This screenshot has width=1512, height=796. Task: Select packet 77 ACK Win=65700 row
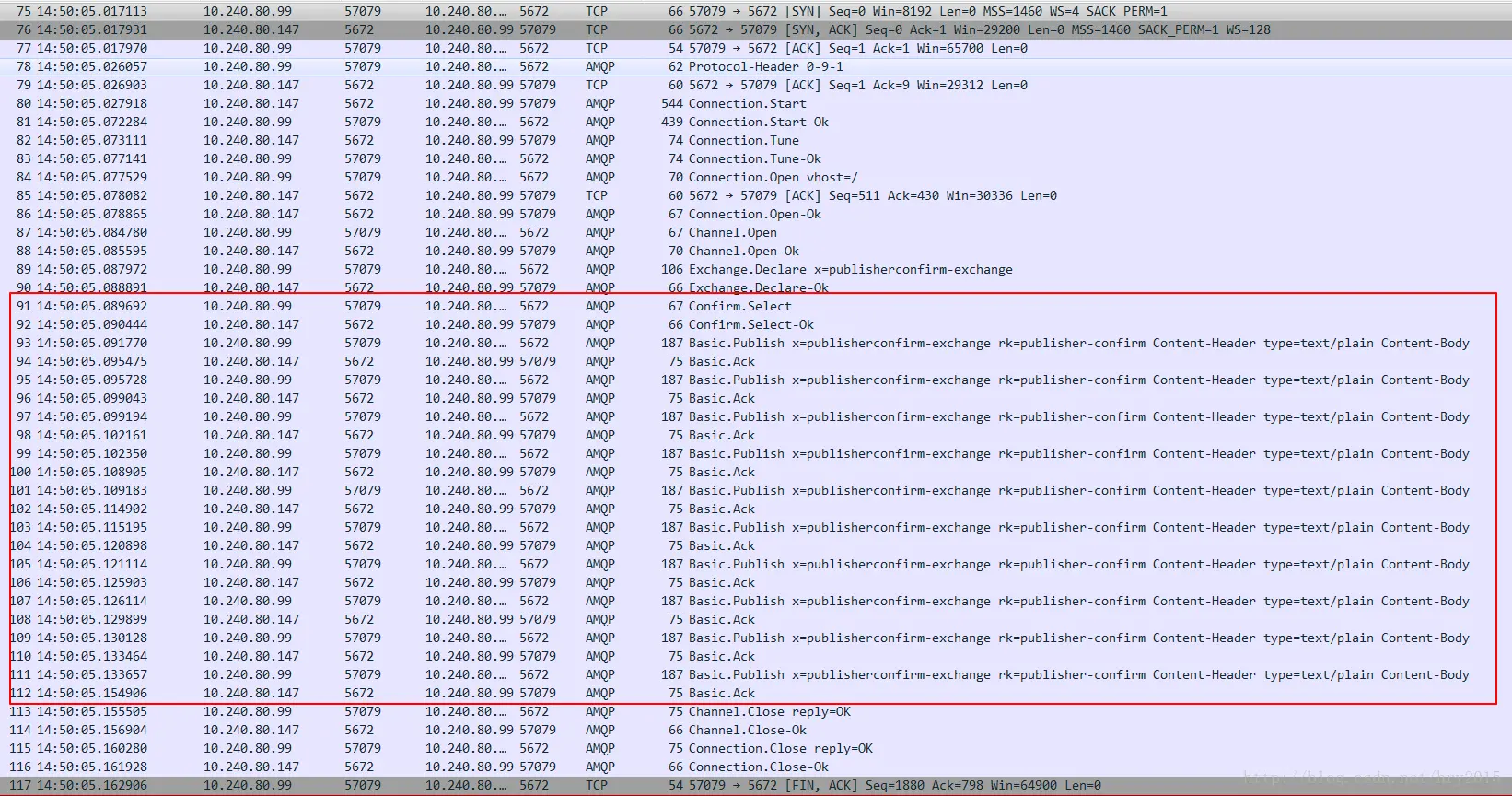tap(756, 48)
